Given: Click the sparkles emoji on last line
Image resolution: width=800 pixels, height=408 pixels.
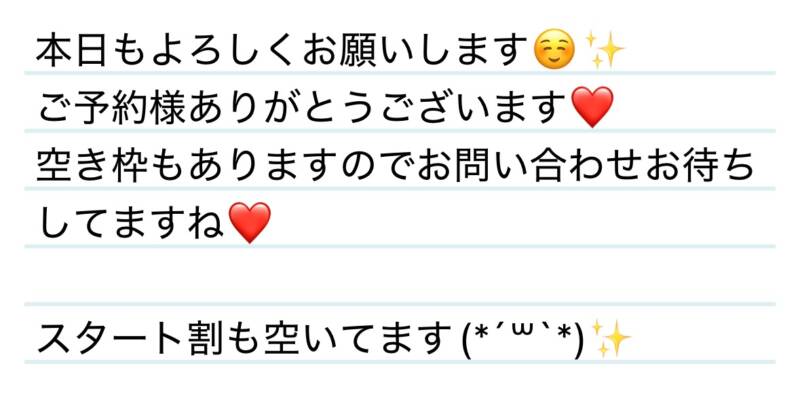Looking at the screenshot, I should pos(611,339).
